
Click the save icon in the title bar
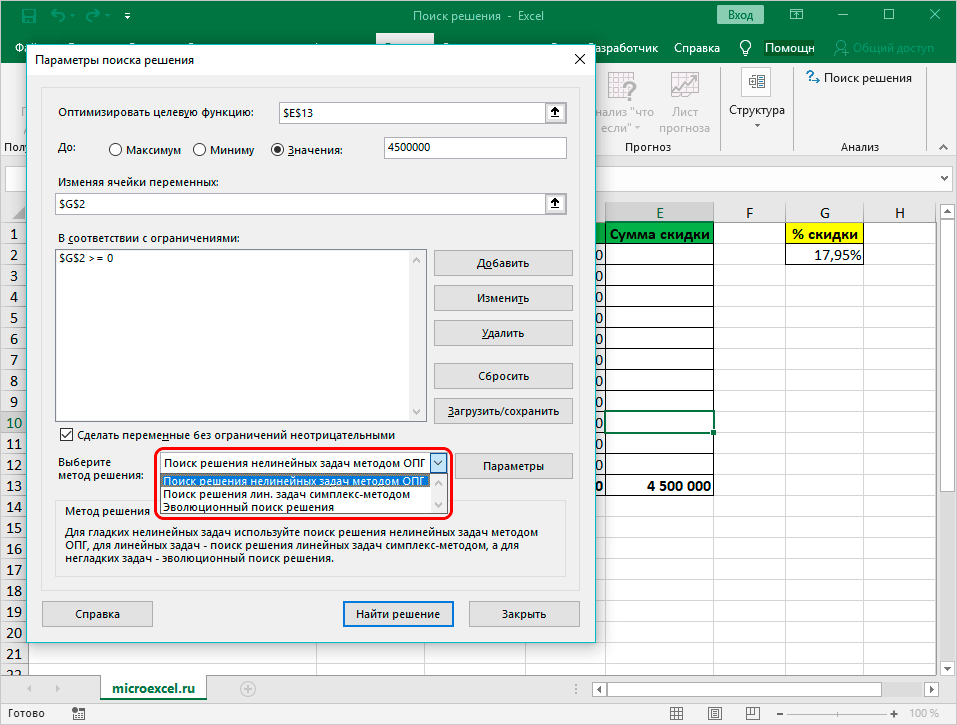26,16
